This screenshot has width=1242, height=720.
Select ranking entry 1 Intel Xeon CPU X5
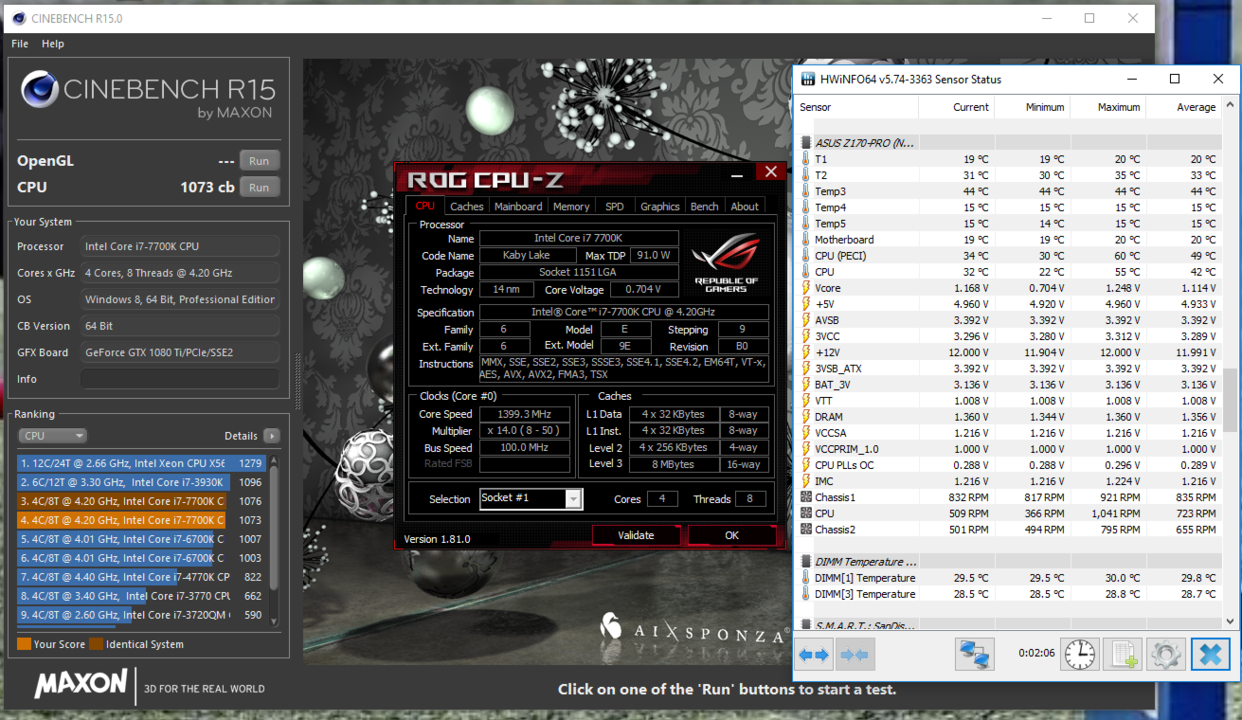(142, 463)
